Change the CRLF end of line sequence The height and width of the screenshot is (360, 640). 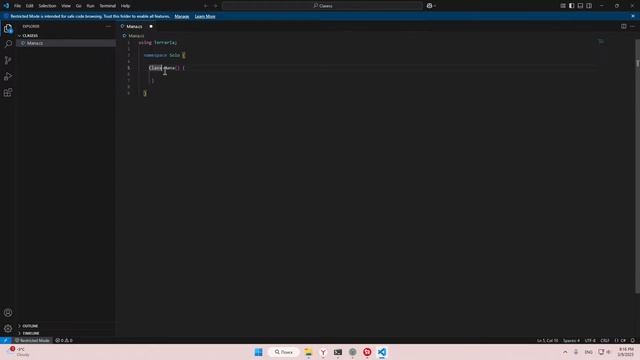point(604,340)
